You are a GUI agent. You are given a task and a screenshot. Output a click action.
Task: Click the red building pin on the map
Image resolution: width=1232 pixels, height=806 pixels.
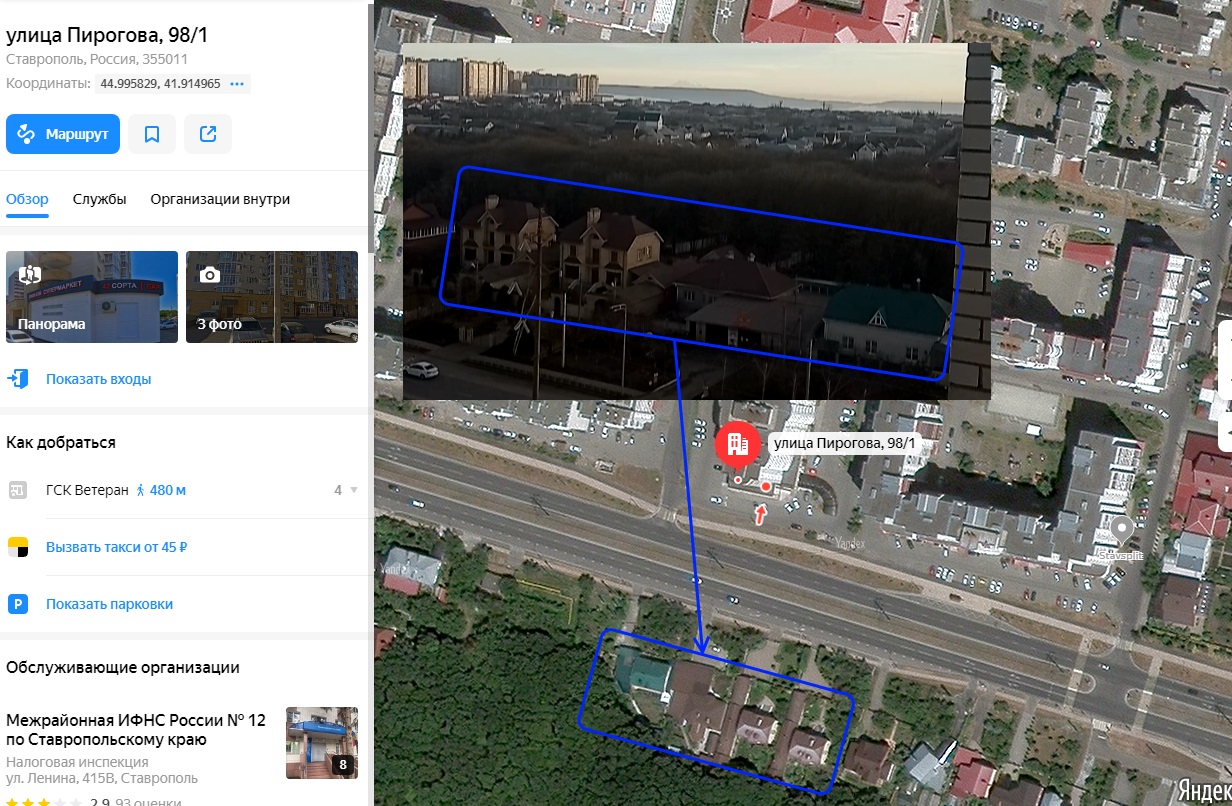coord(738,442)
